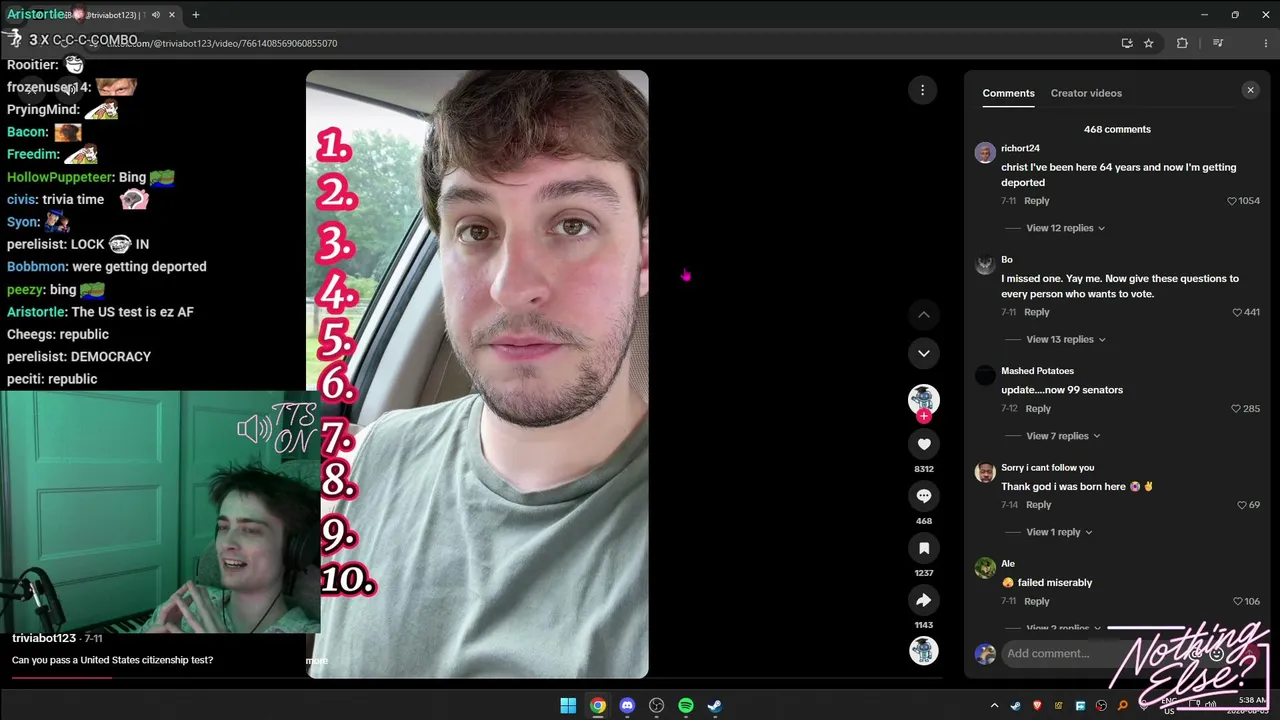The image size is (1280, 720).
Task: Expand "View 7 replies" under Mashed Potatoes
Action: coord(1063,436)
